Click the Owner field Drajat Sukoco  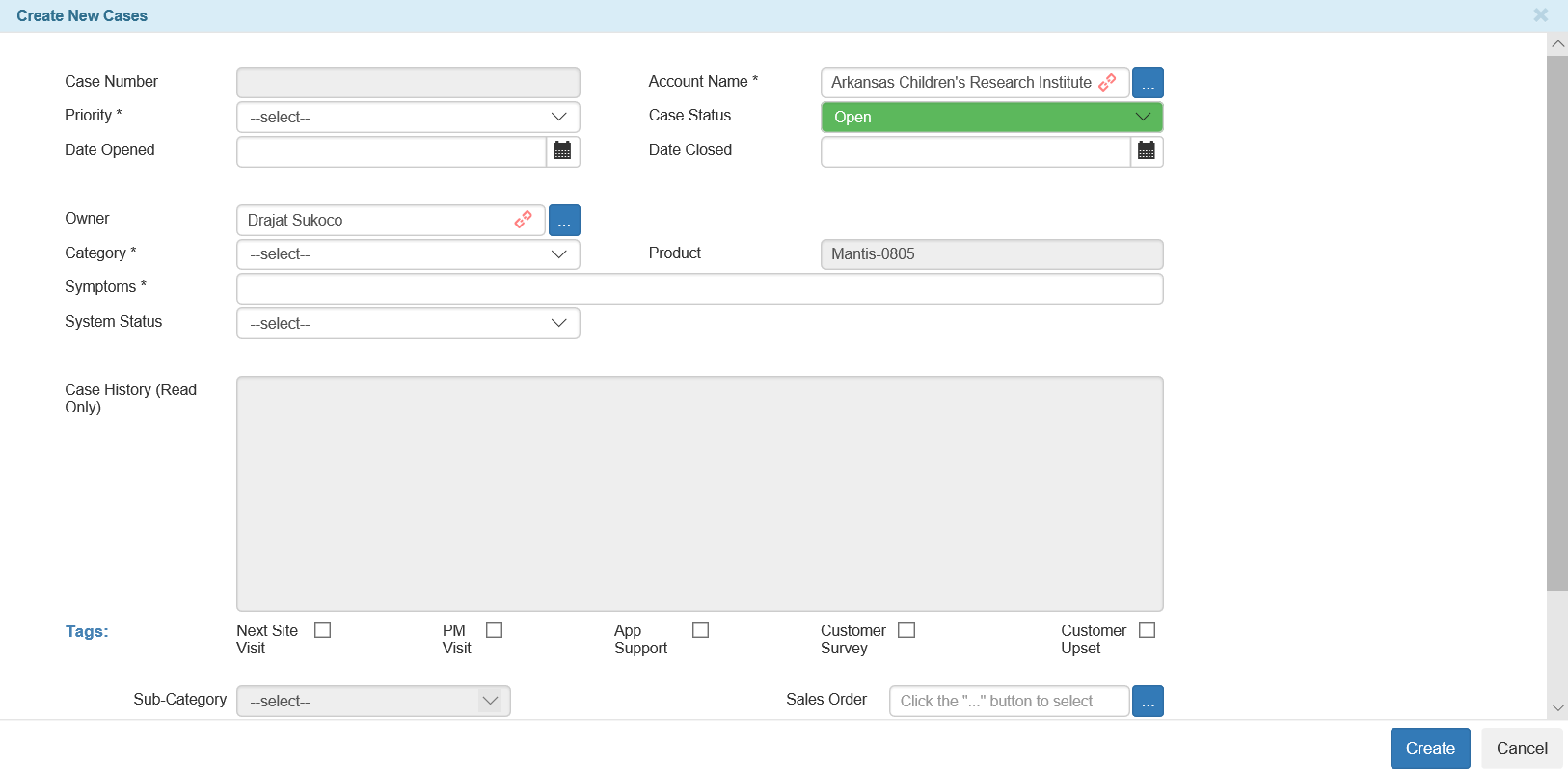point(391,220)
